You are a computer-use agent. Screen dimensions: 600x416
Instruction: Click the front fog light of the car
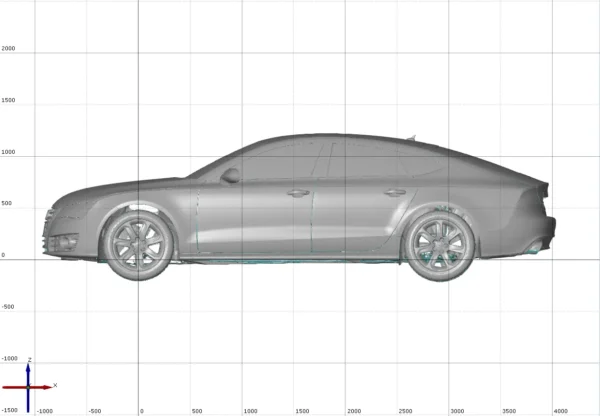tap(64, 243)
